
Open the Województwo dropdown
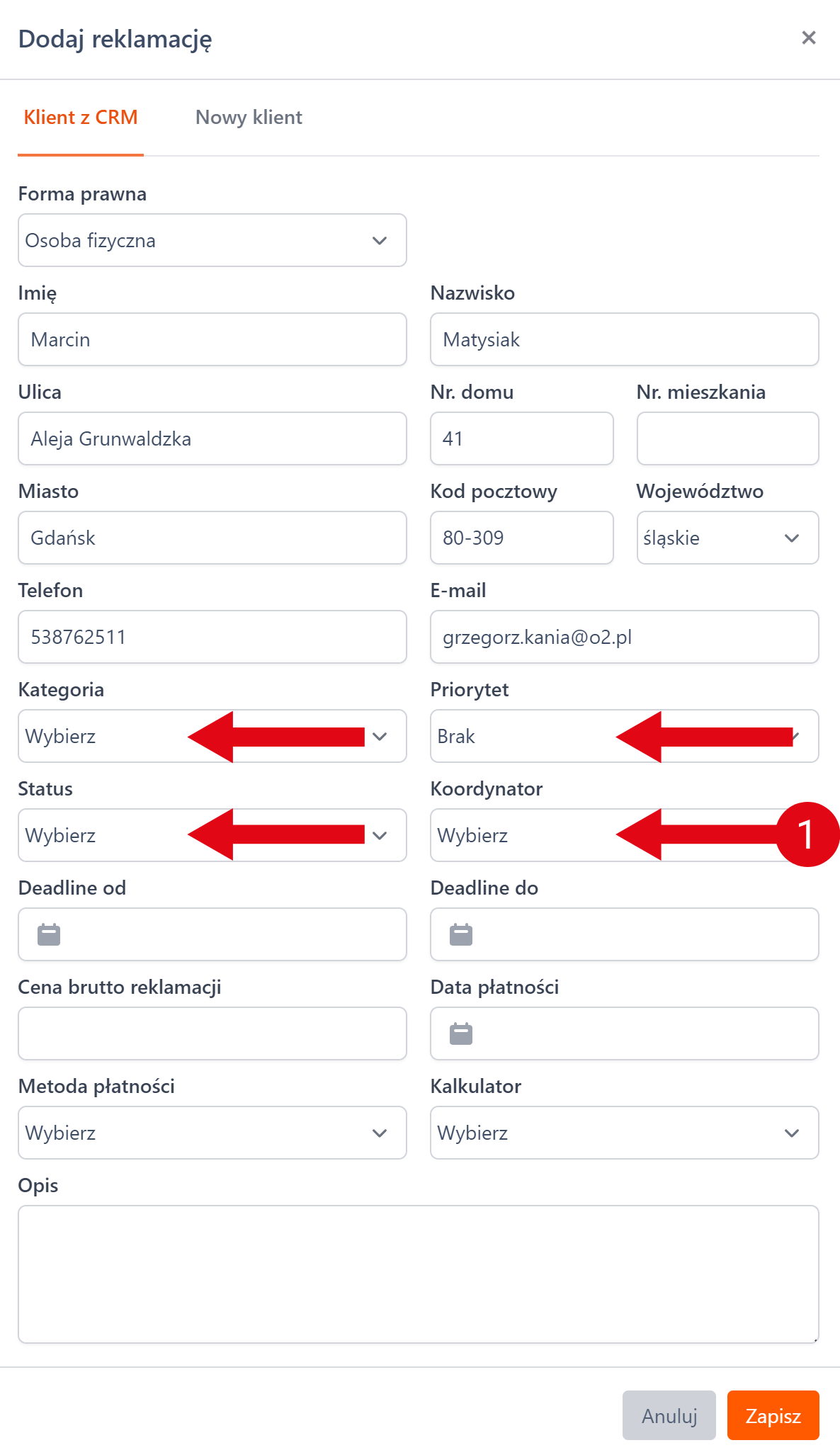tap(727, 538)
